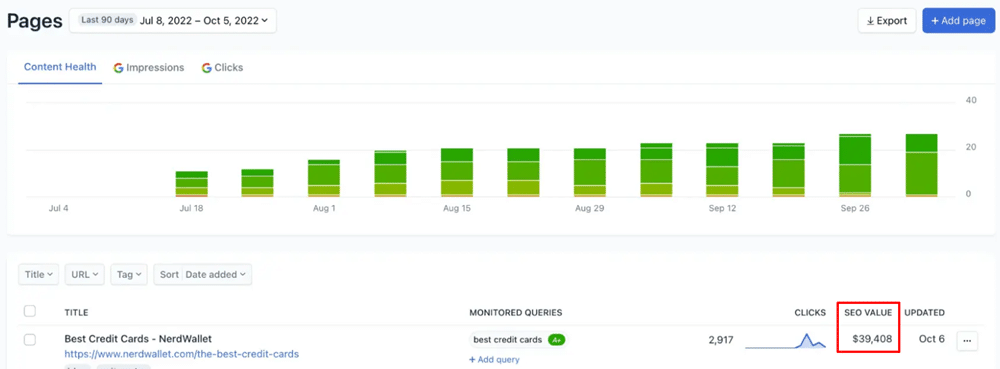Open the Title filter dropdown

38,275
